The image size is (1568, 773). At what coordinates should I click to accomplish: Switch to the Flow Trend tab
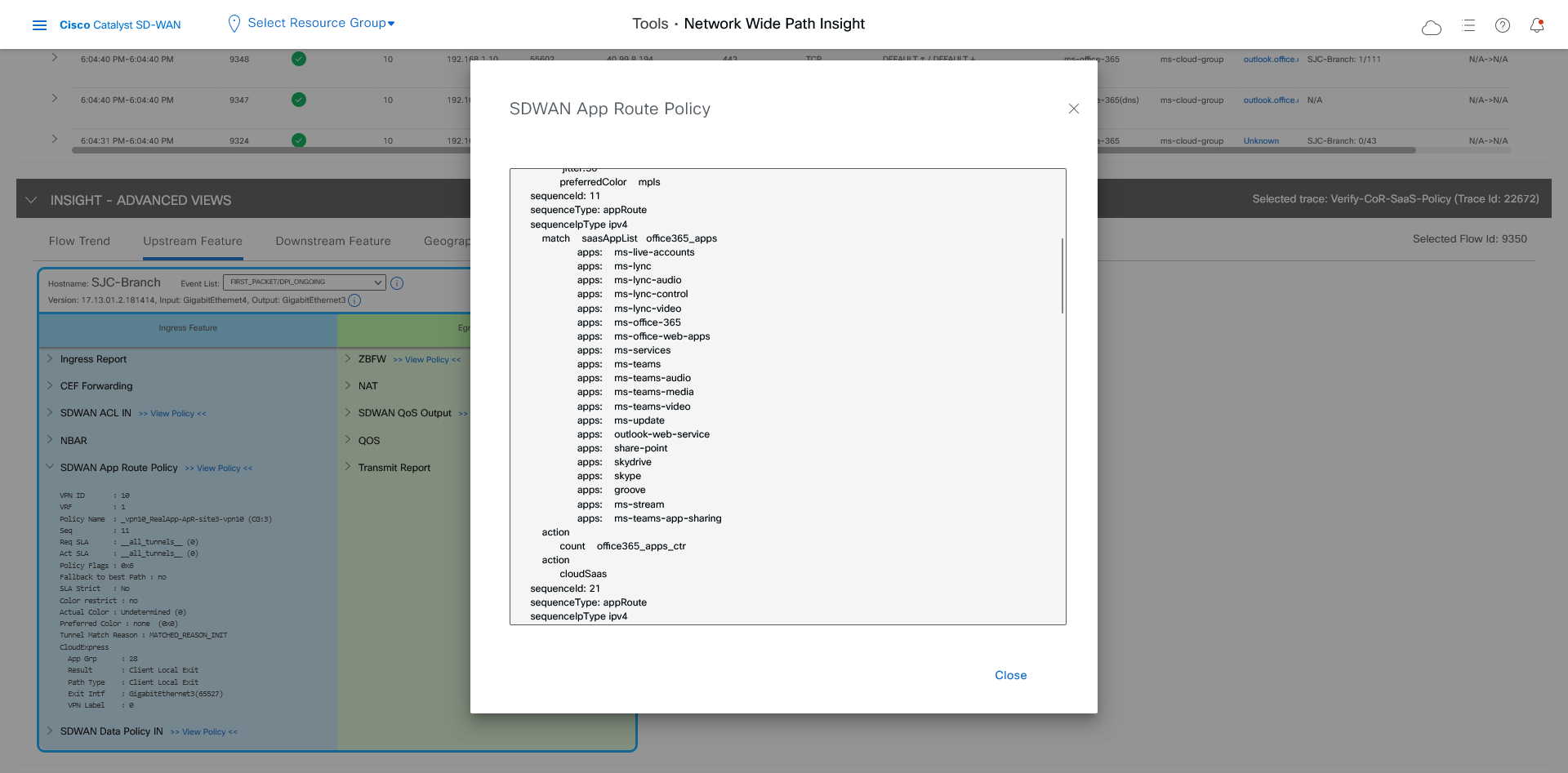pos(79,241)
